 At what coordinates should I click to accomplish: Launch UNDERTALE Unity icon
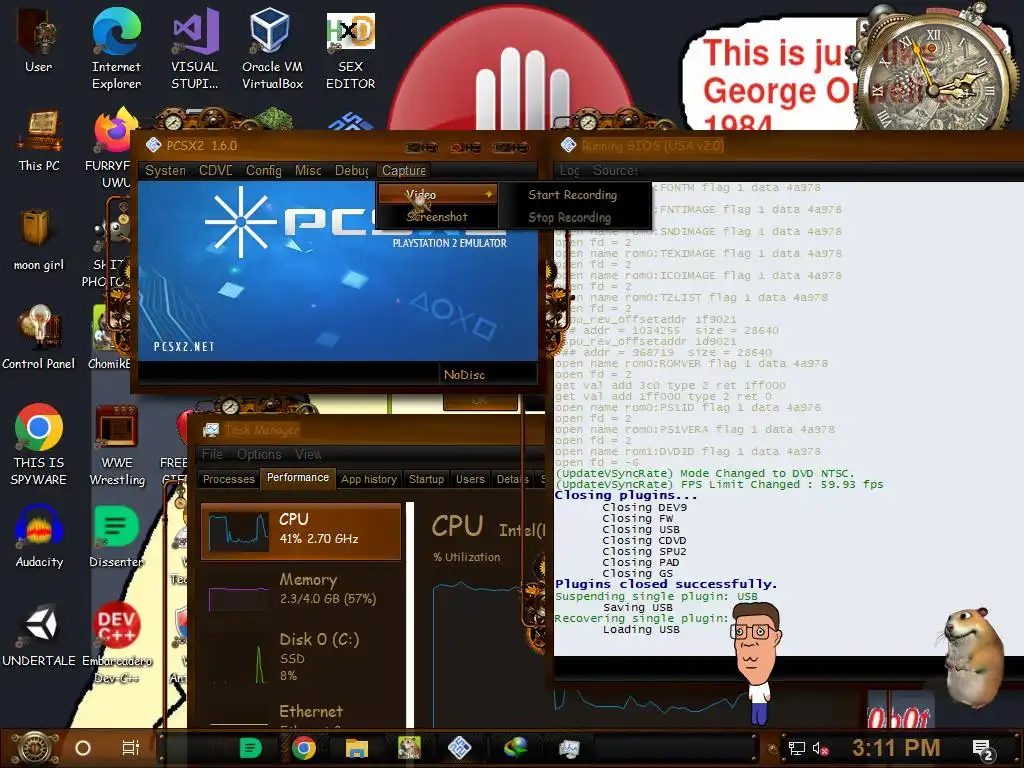[39, 635]
